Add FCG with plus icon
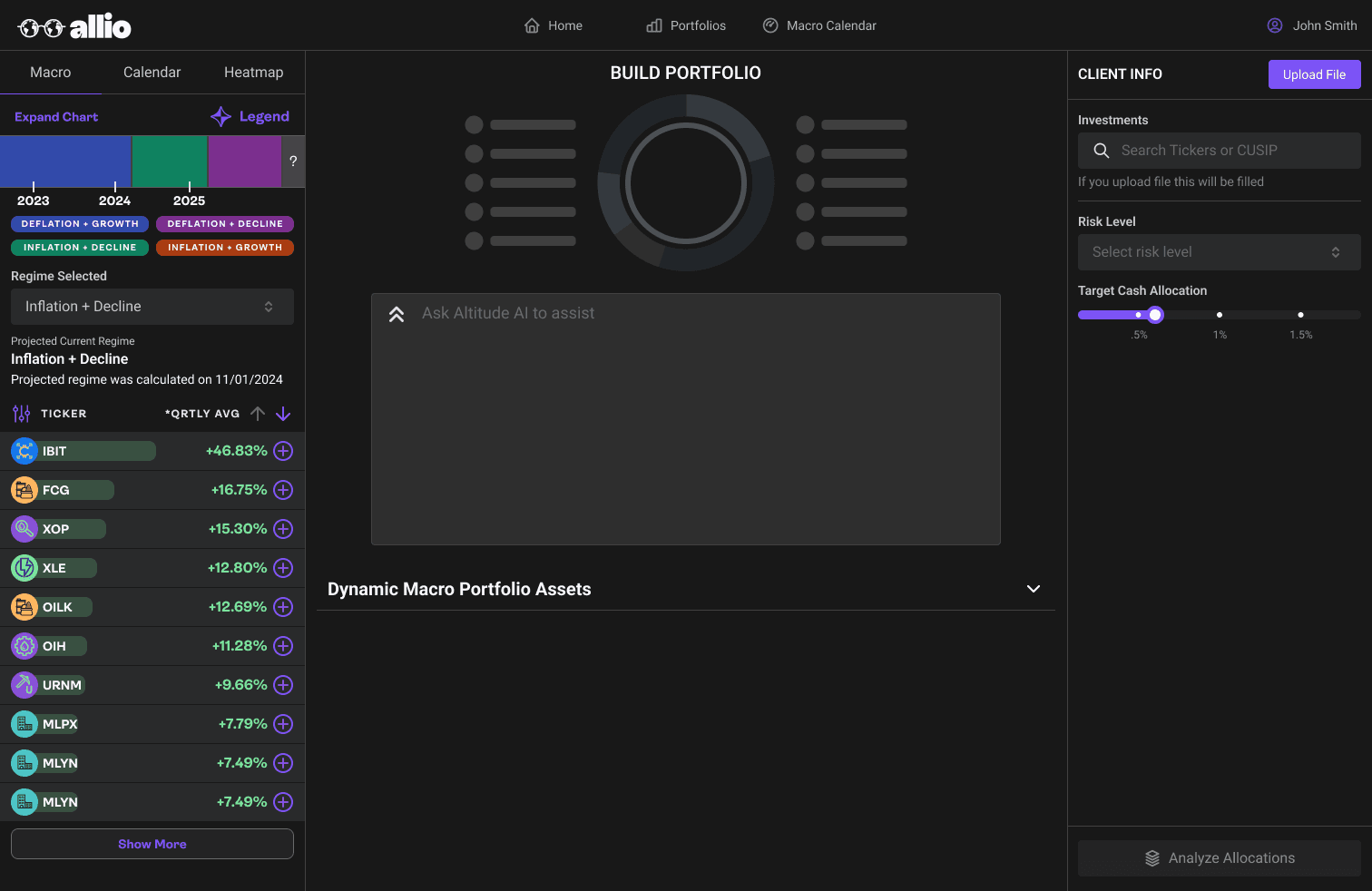The width and height of the screenshot is (1372, 891). click(x=283, y=490)
